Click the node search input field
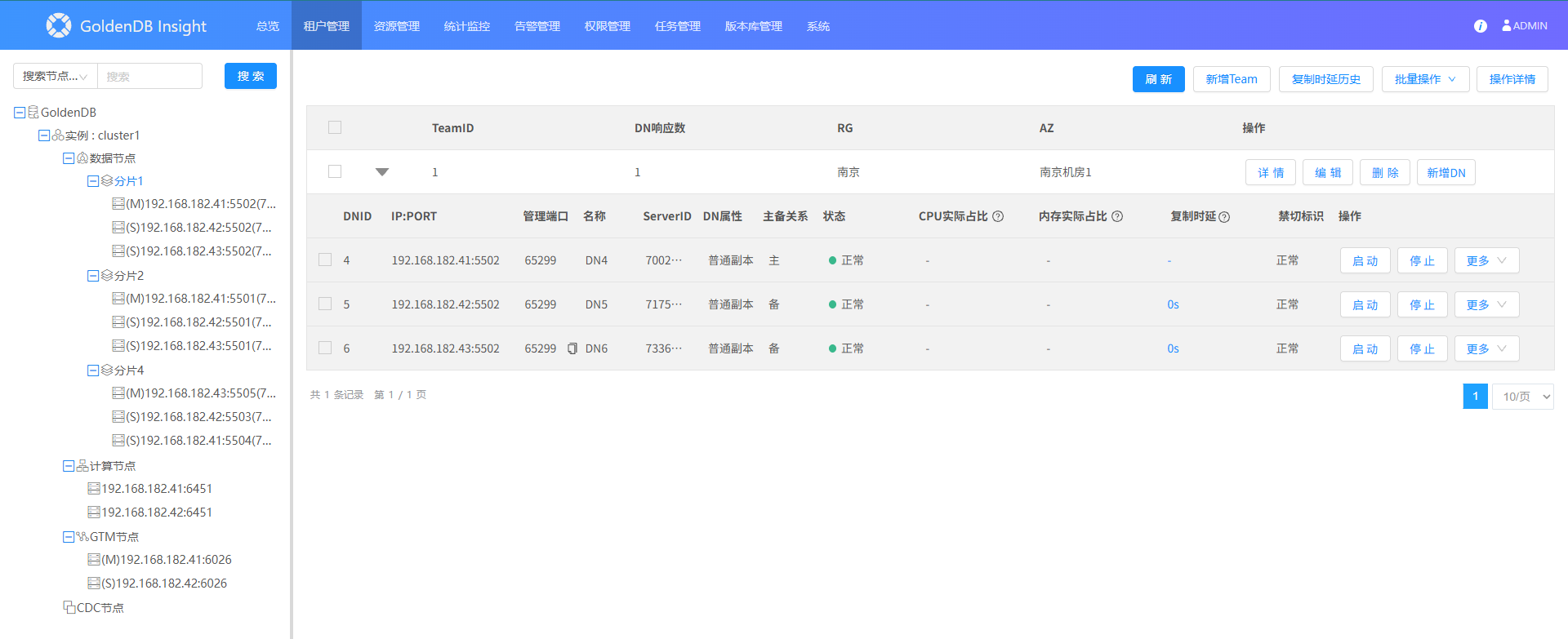The width and height of the screenshot is (1568, 639). click(x=150, y=76)
